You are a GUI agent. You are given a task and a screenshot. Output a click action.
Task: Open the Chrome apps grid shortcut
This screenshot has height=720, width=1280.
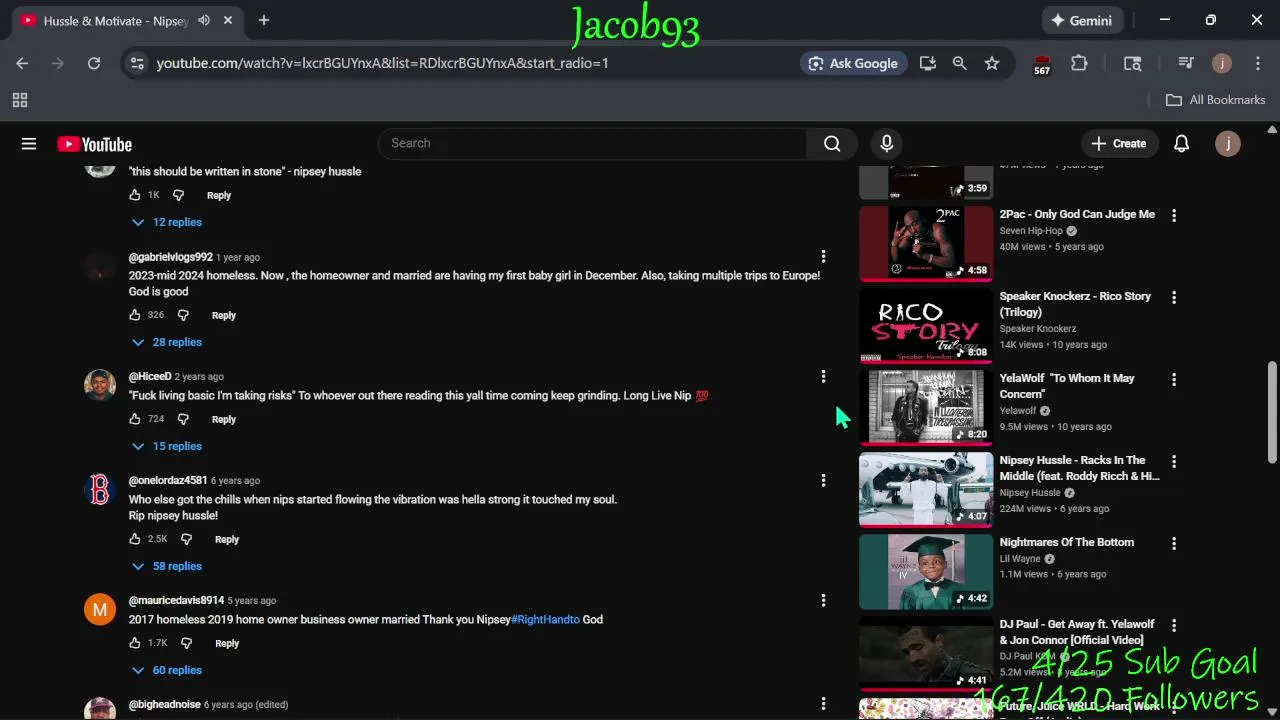(19, 100)
